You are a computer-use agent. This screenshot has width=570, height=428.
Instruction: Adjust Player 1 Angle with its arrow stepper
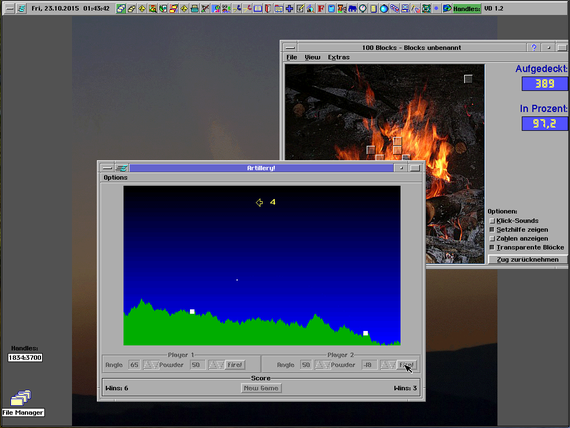150,365
